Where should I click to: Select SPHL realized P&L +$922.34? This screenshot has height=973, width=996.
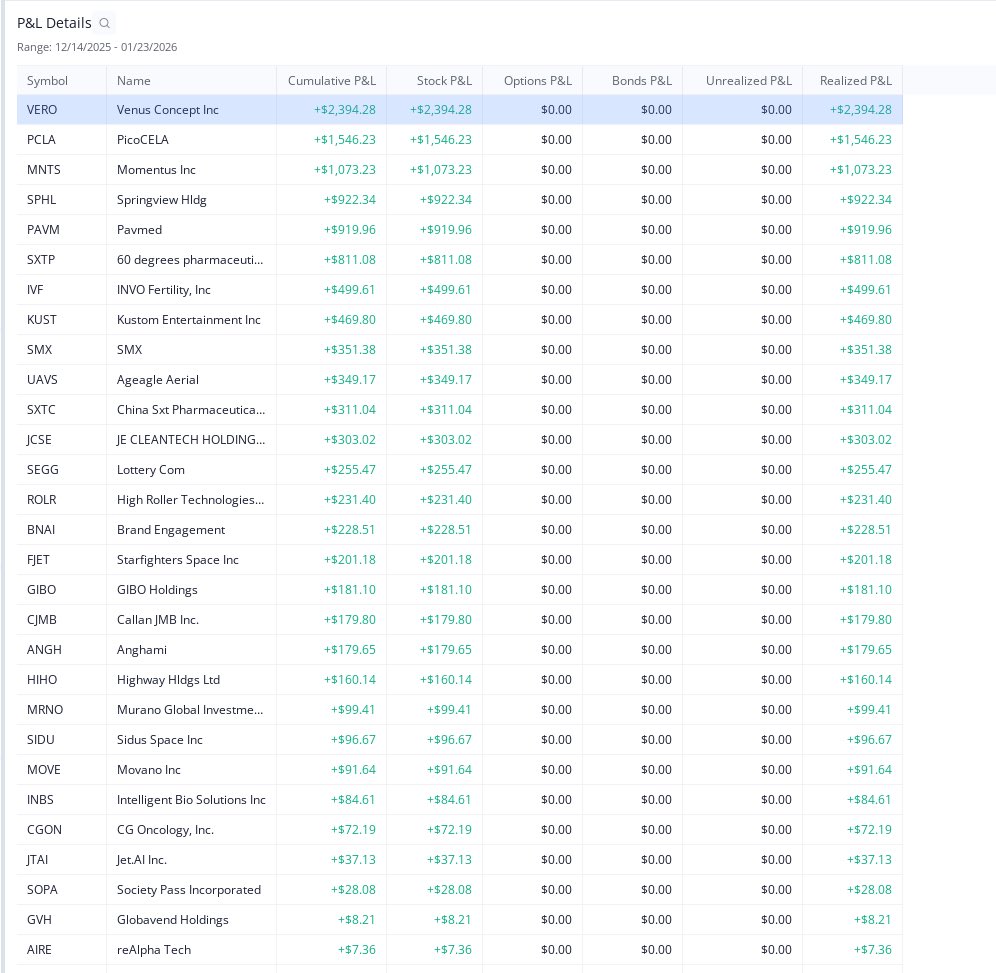coord(865,199)
